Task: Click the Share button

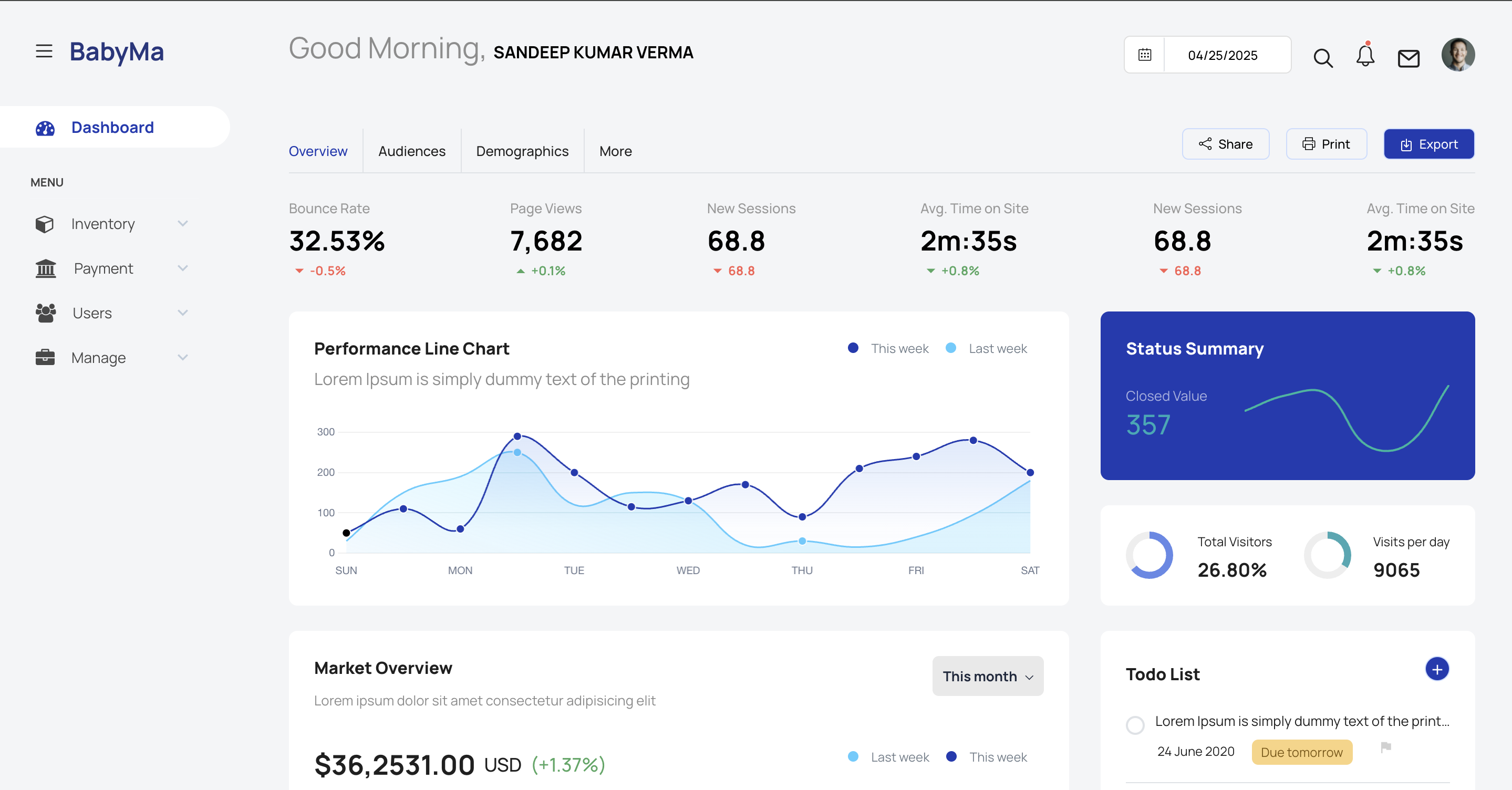Action: pyautogui.click(x=1225, y=144)
